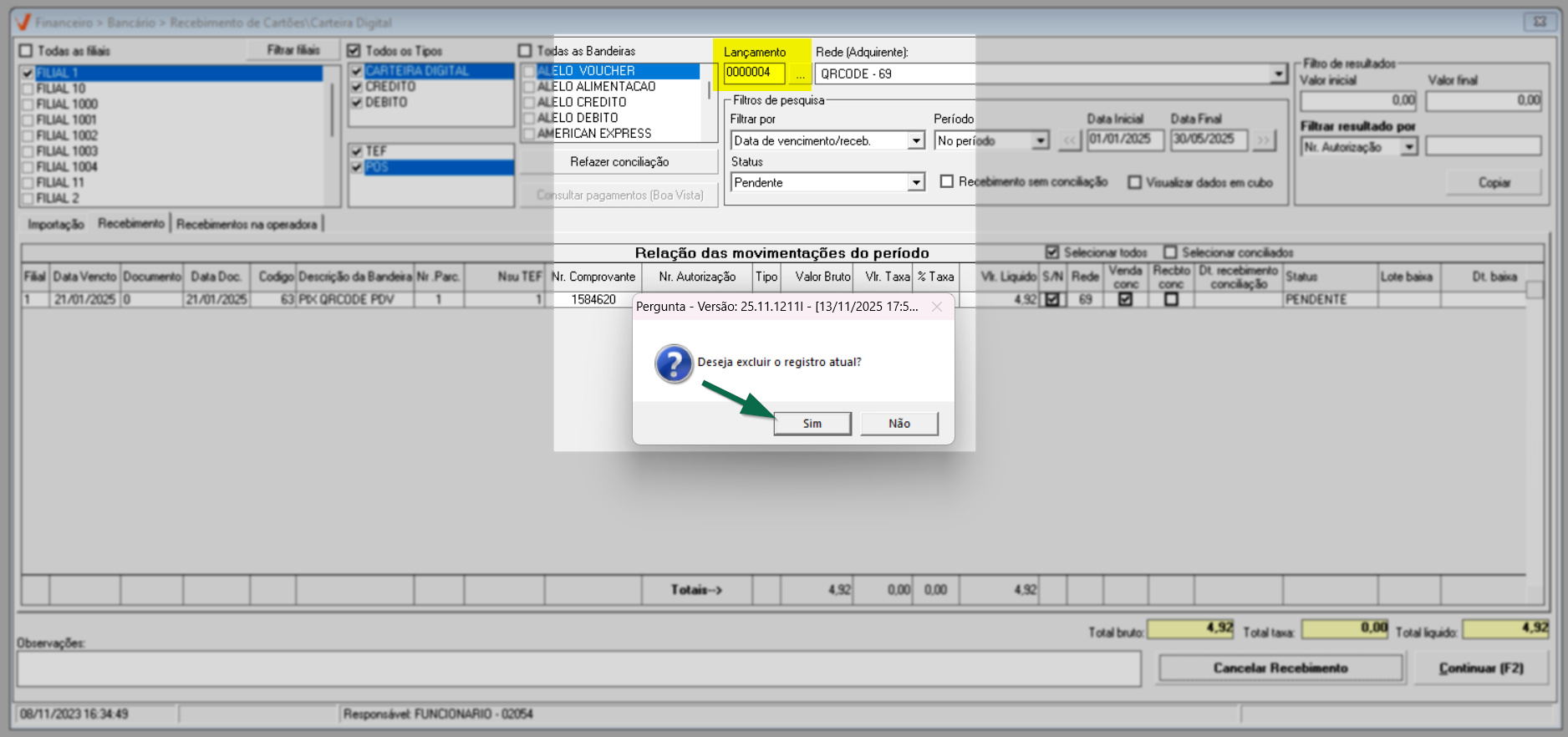Switch to the Importação tab
The width and height of the screenshot is (1568, 737).
[x=56, y=224]
